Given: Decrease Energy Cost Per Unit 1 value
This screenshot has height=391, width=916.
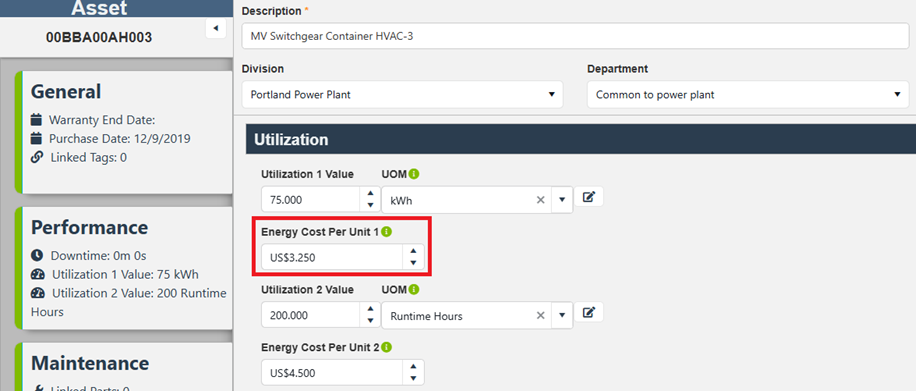Looking at the screenshot, I should click(413, 263).
